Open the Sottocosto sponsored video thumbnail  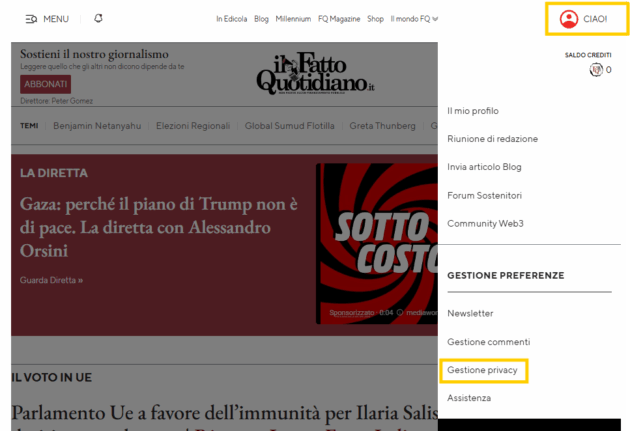(376, 245)
